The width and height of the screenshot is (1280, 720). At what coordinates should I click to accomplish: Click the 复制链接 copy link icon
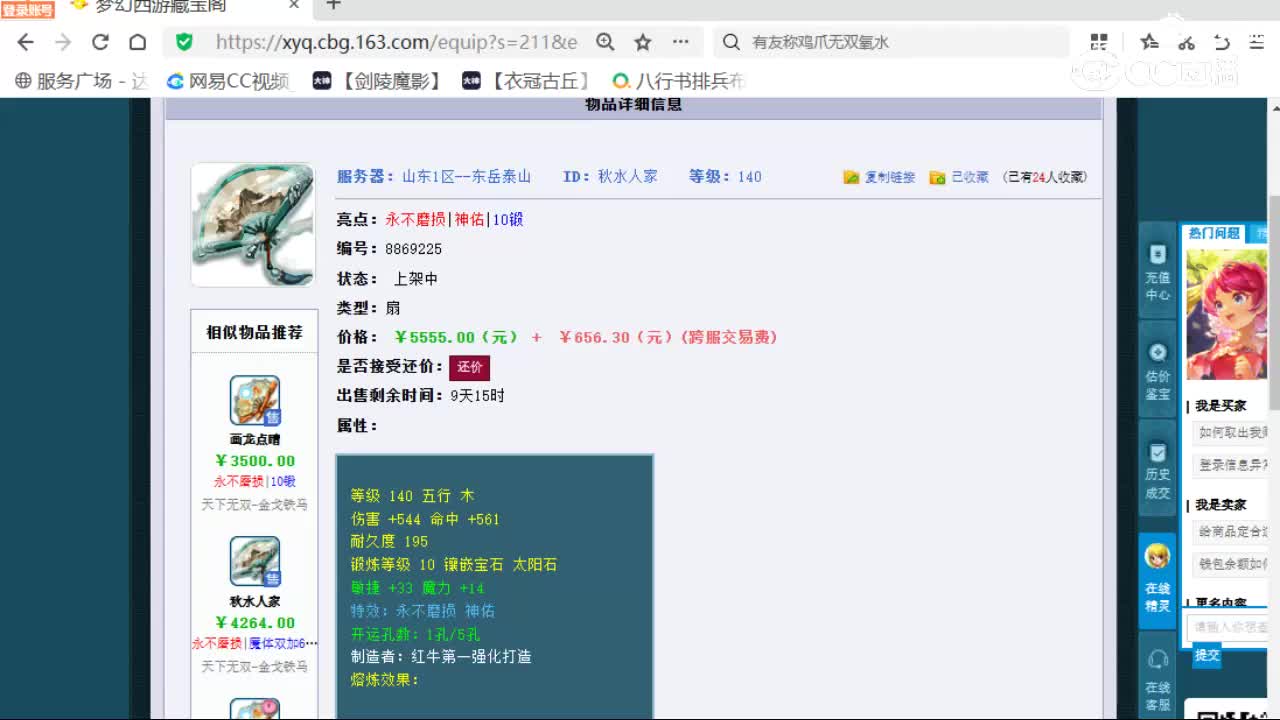[x=852, y=177]
